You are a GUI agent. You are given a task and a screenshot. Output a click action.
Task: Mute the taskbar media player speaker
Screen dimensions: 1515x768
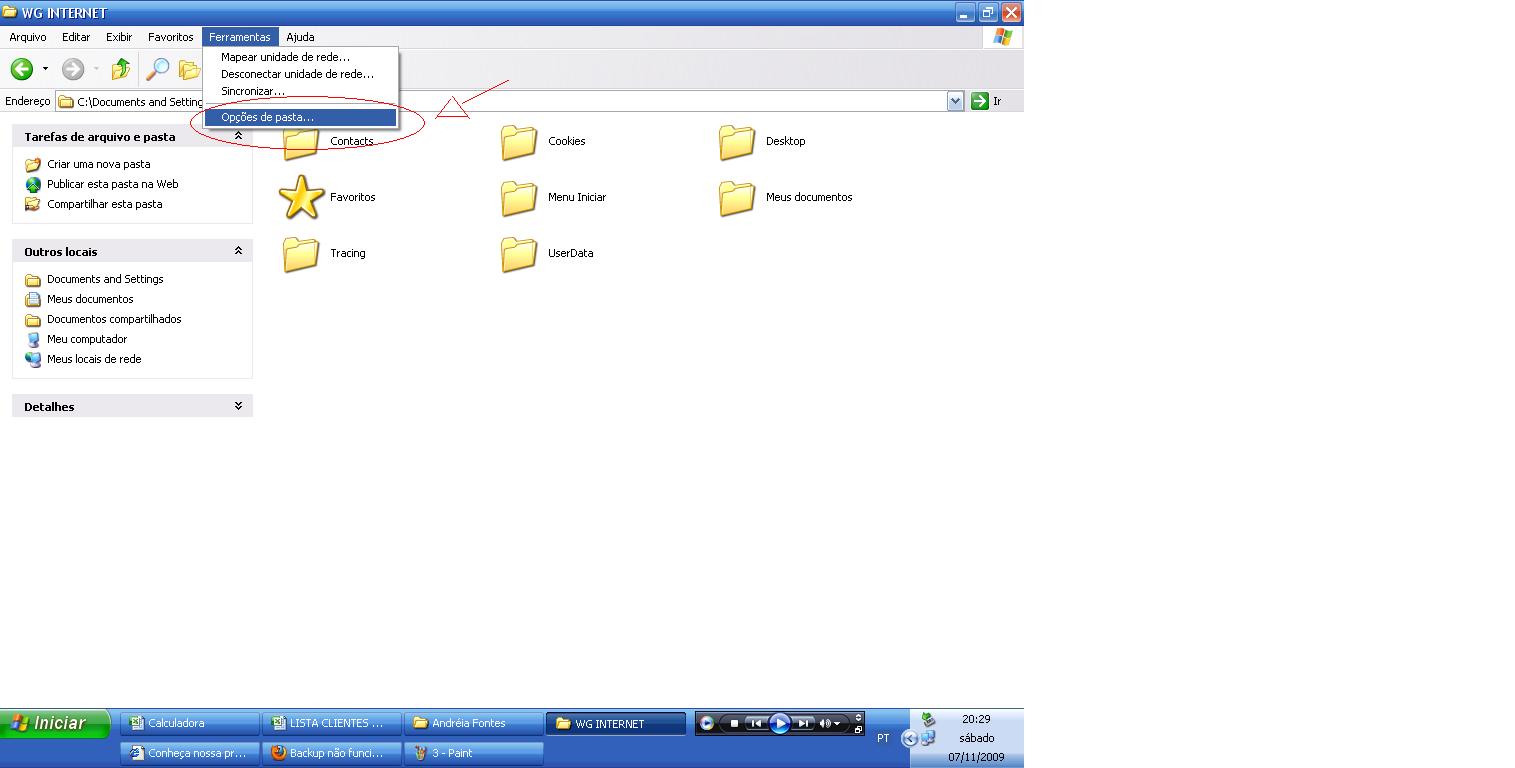coord(825,723)
